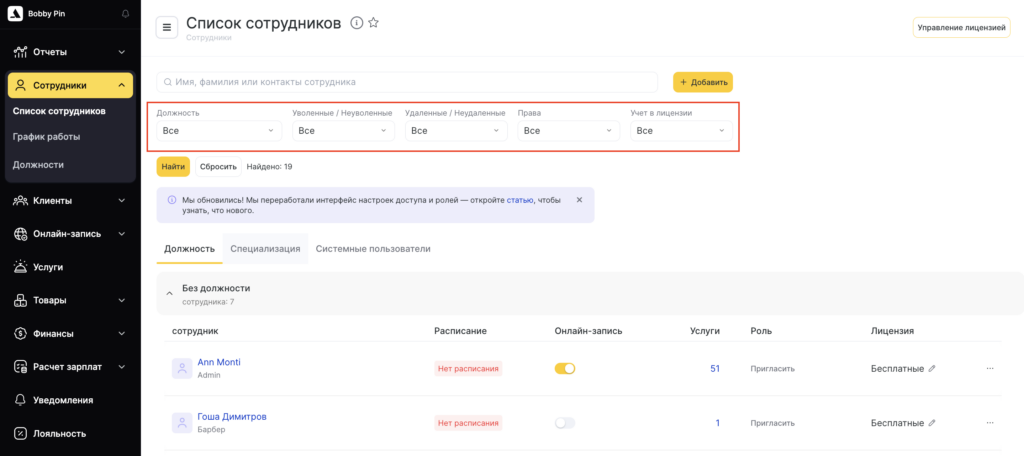Open the three-dot menu for Ann Monti
This screenshot has height=456, width=1024.
click(990, 369)
